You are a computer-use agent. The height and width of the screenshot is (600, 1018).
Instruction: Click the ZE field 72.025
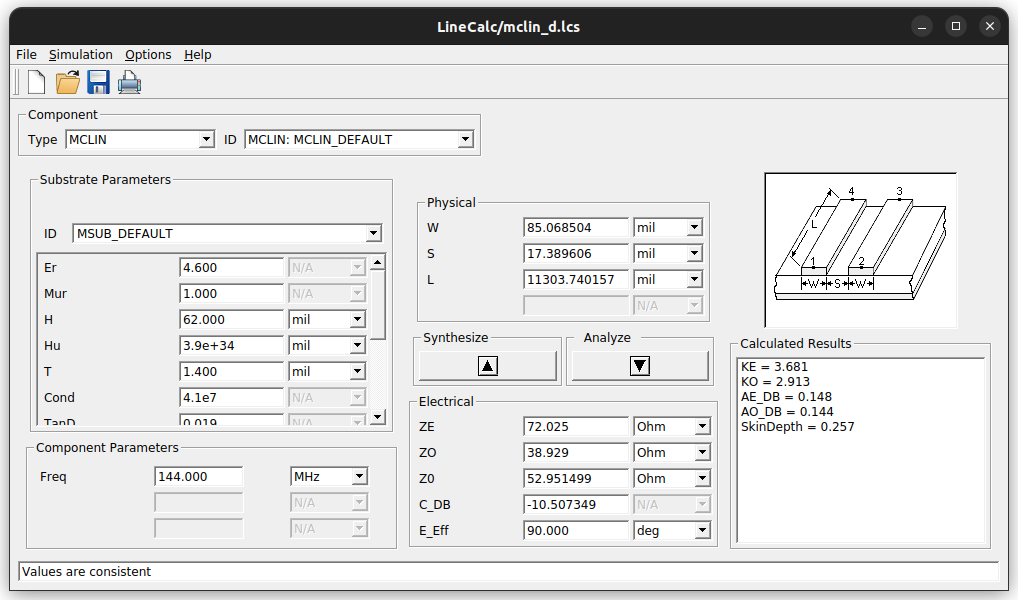(576, 426)
